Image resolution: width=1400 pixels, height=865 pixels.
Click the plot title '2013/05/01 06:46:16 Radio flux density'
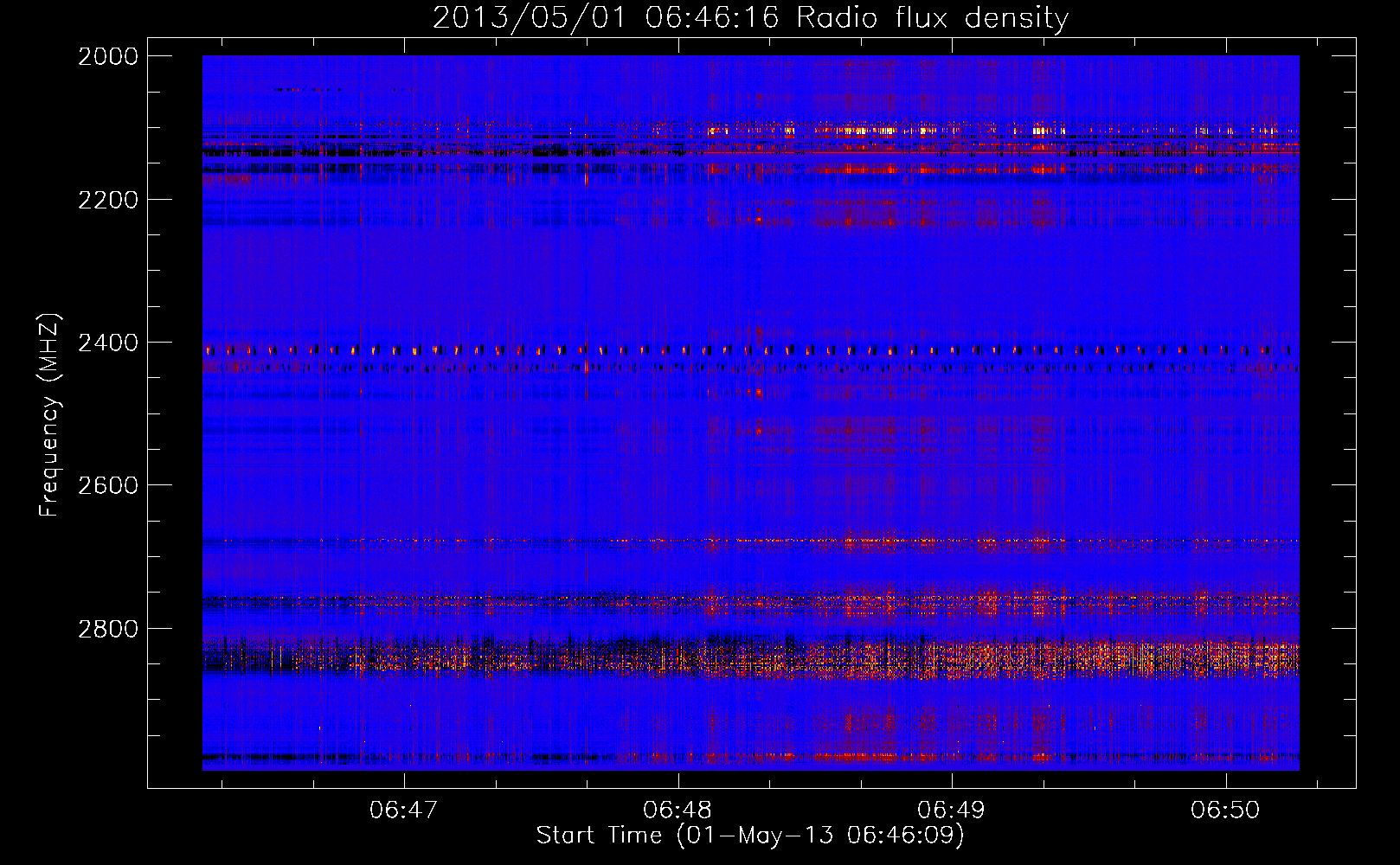click(750, 17)
